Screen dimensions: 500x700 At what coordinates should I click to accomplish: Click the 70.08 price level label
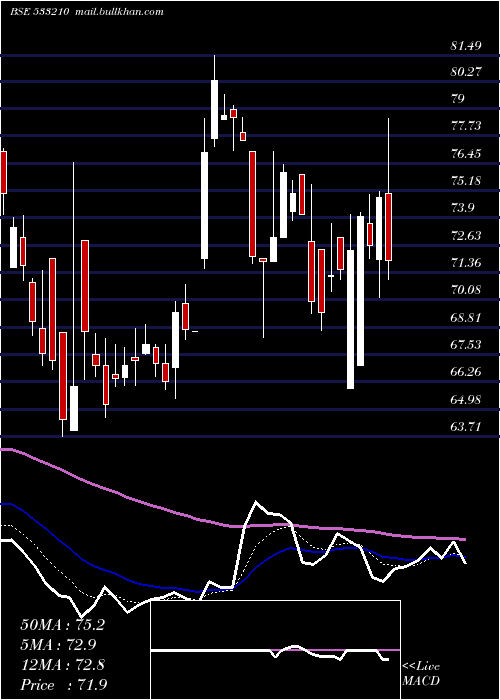(466, 290)
